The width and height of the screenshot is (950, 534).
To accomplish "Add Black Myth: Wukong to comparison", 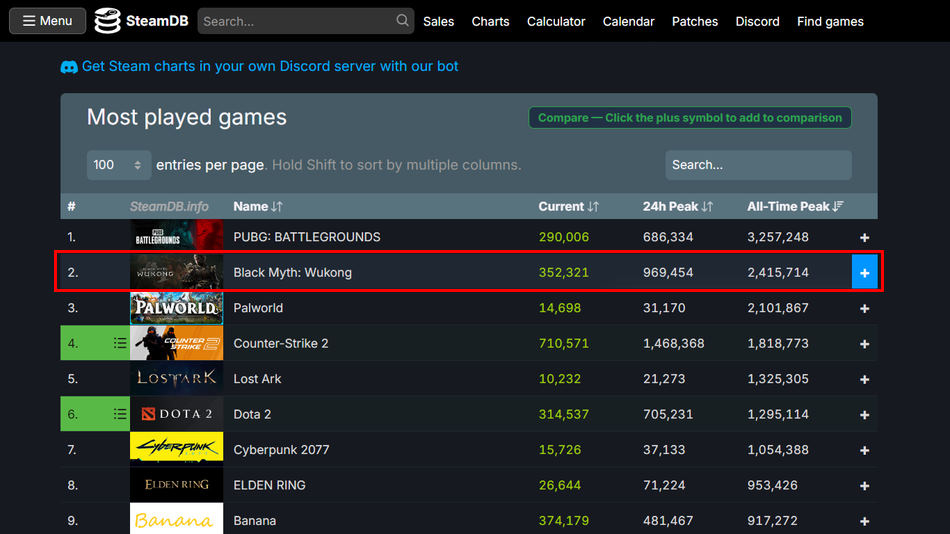I will click(x=864, y=273).
